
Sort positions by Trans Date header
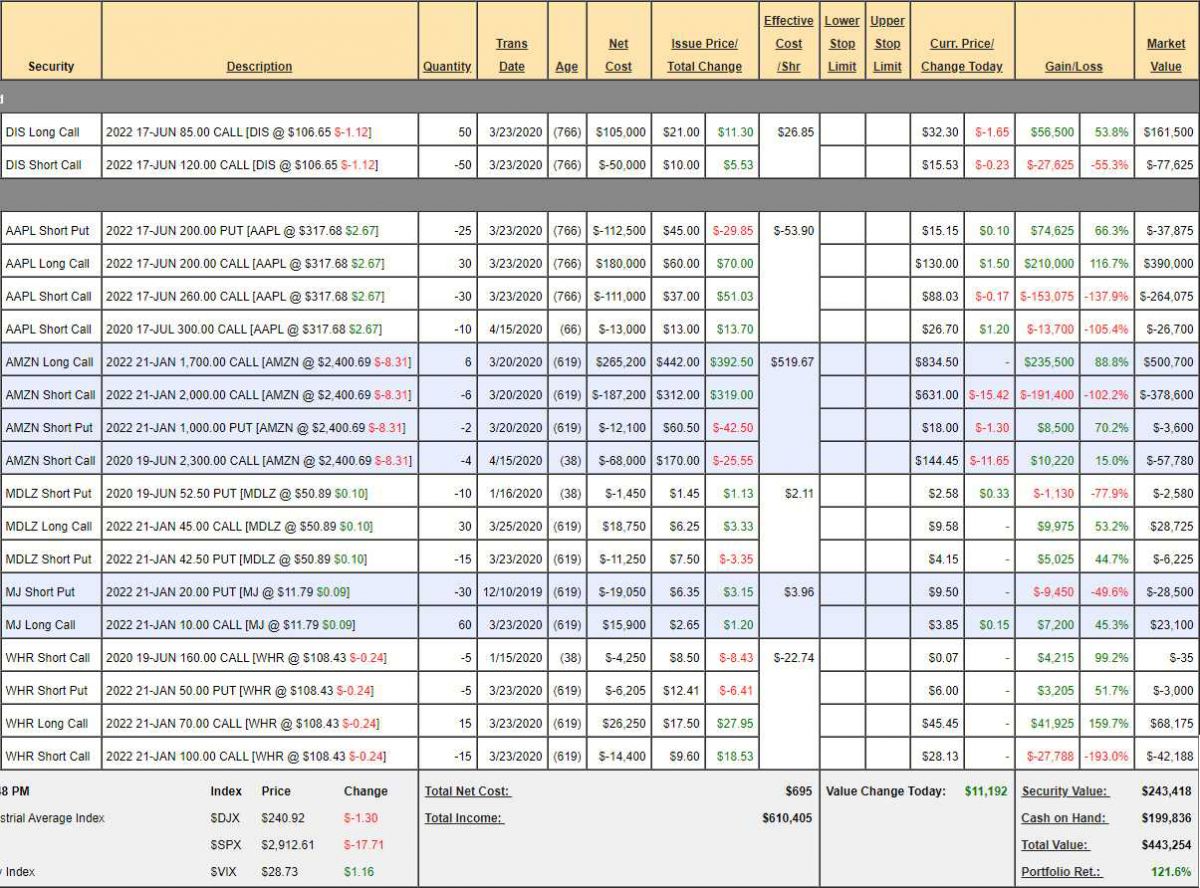511,55
